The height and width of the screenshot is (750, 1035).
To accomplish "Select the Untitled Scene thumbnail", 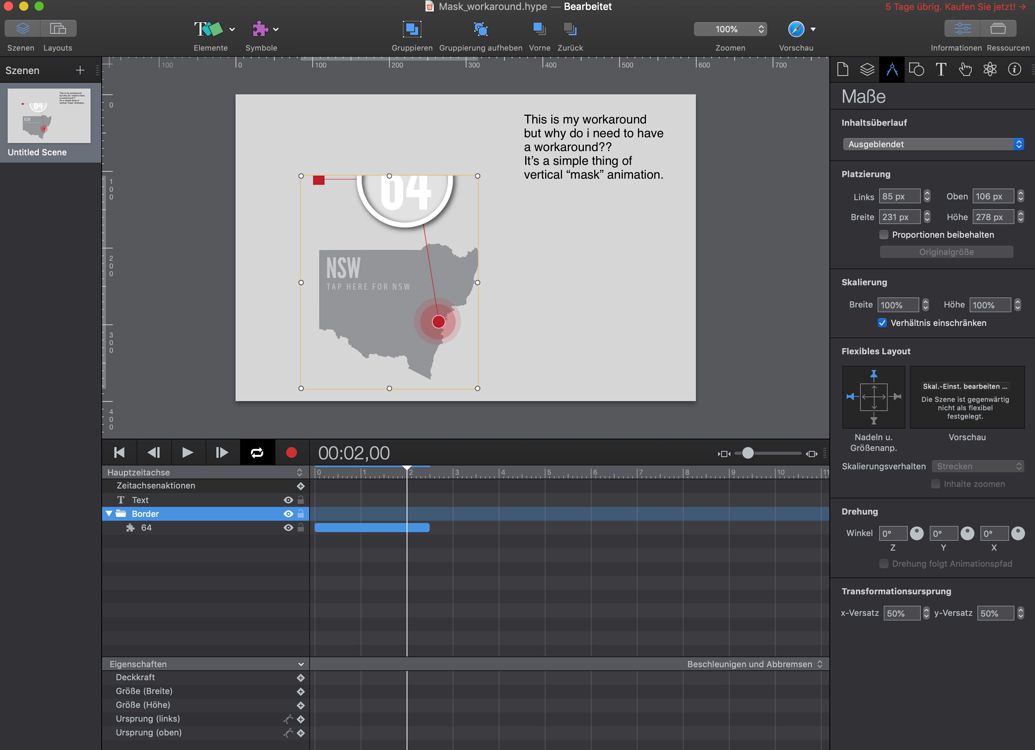I will coord(46,115).
